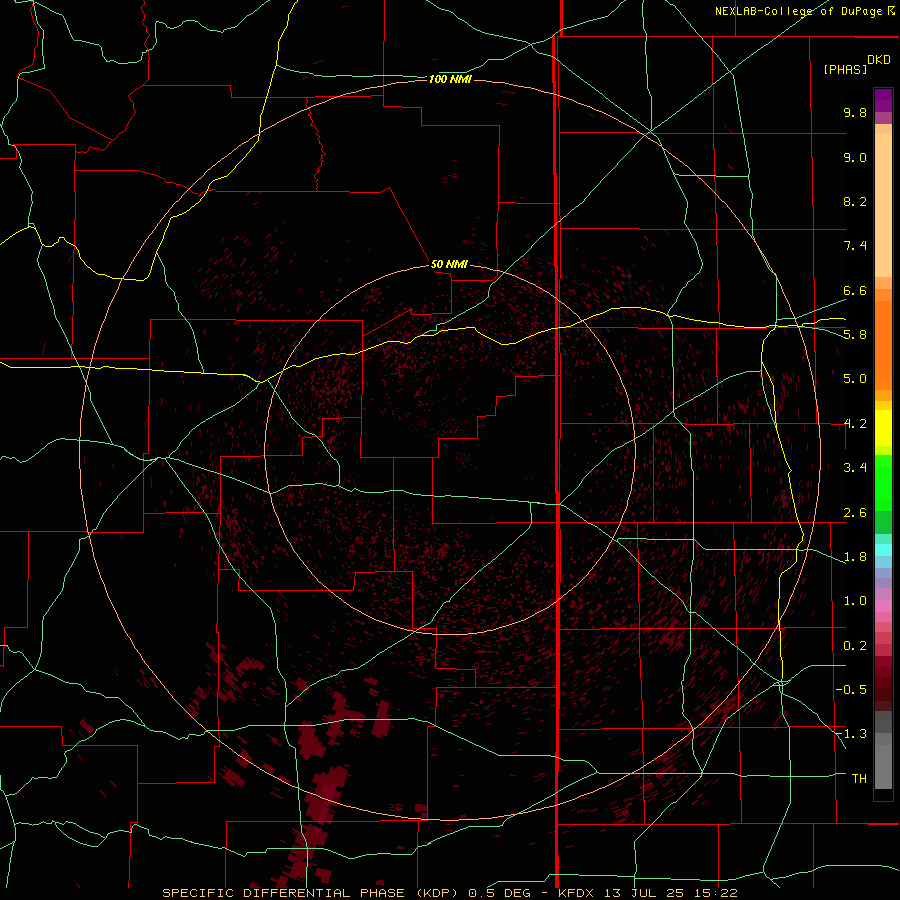This screenshot has height=900, width=900.
Task: Click the SPECIFIC DIFFERENTIAL PHASE (KDP) caption
Action: coord(313,893)
